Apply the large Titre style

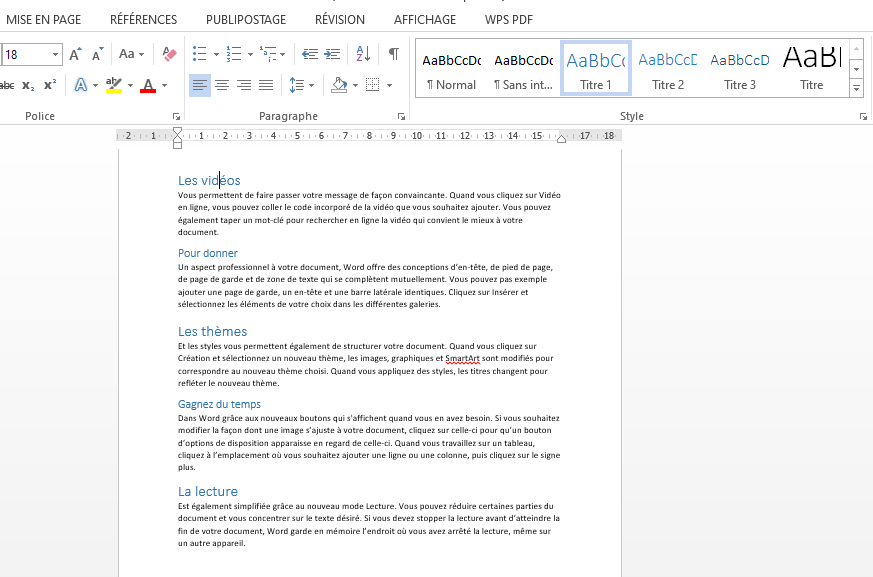pos(812,69)
